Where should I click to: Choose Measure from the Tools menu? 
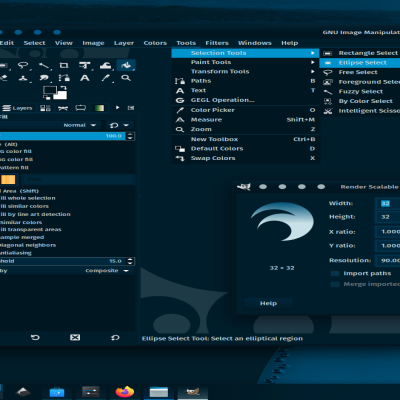(x=246, y=120)
